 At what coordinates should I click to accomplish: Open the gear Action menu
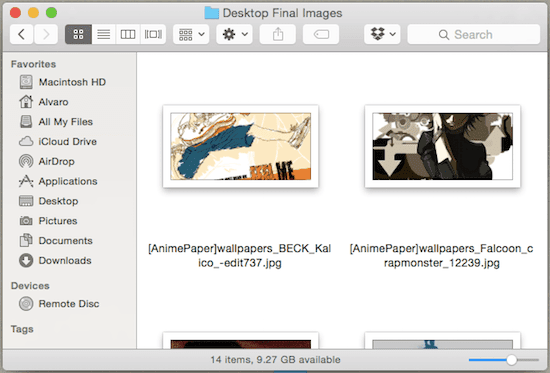coord(234,34)
